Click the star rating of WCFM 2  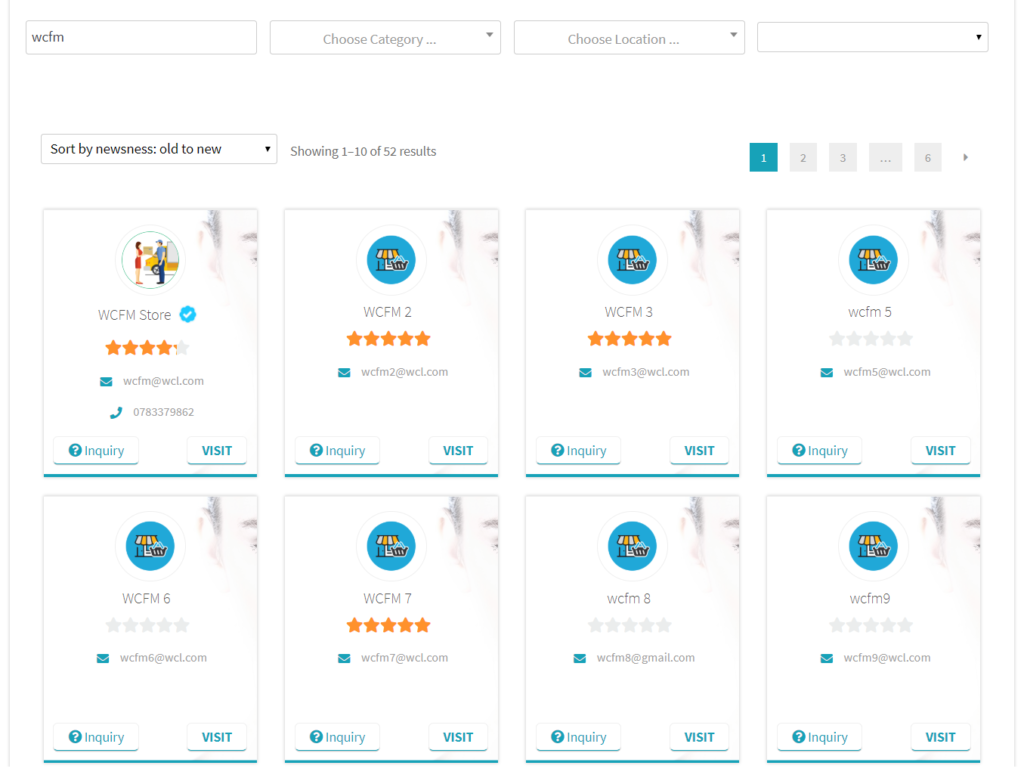click(389, 339)
